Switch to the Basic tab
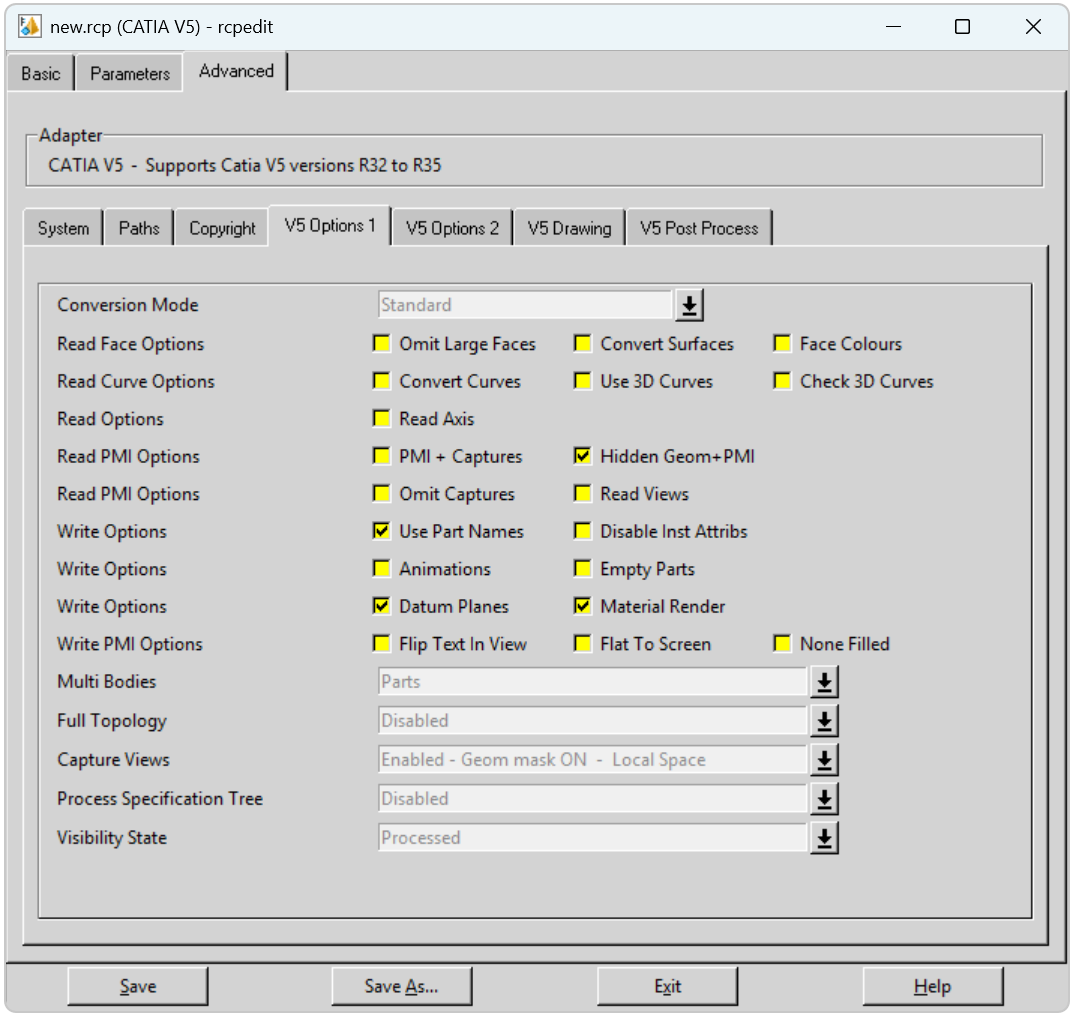 pyautogui.click(x=40, y=73)
